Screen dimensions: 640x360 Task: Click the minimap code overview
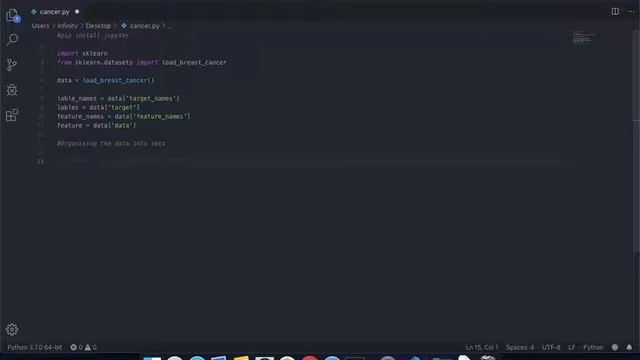[x=584, y=38]
